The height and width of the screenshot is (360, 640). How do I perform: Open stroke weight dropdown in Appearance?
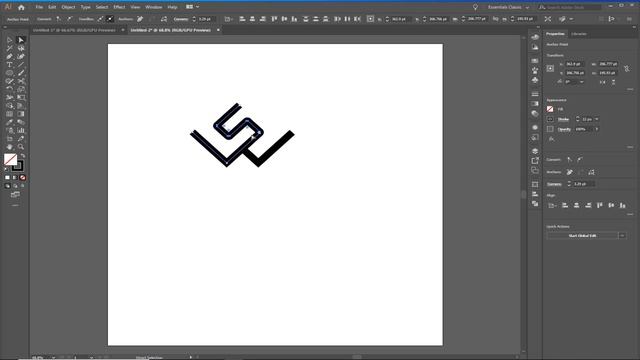(597, 119)
